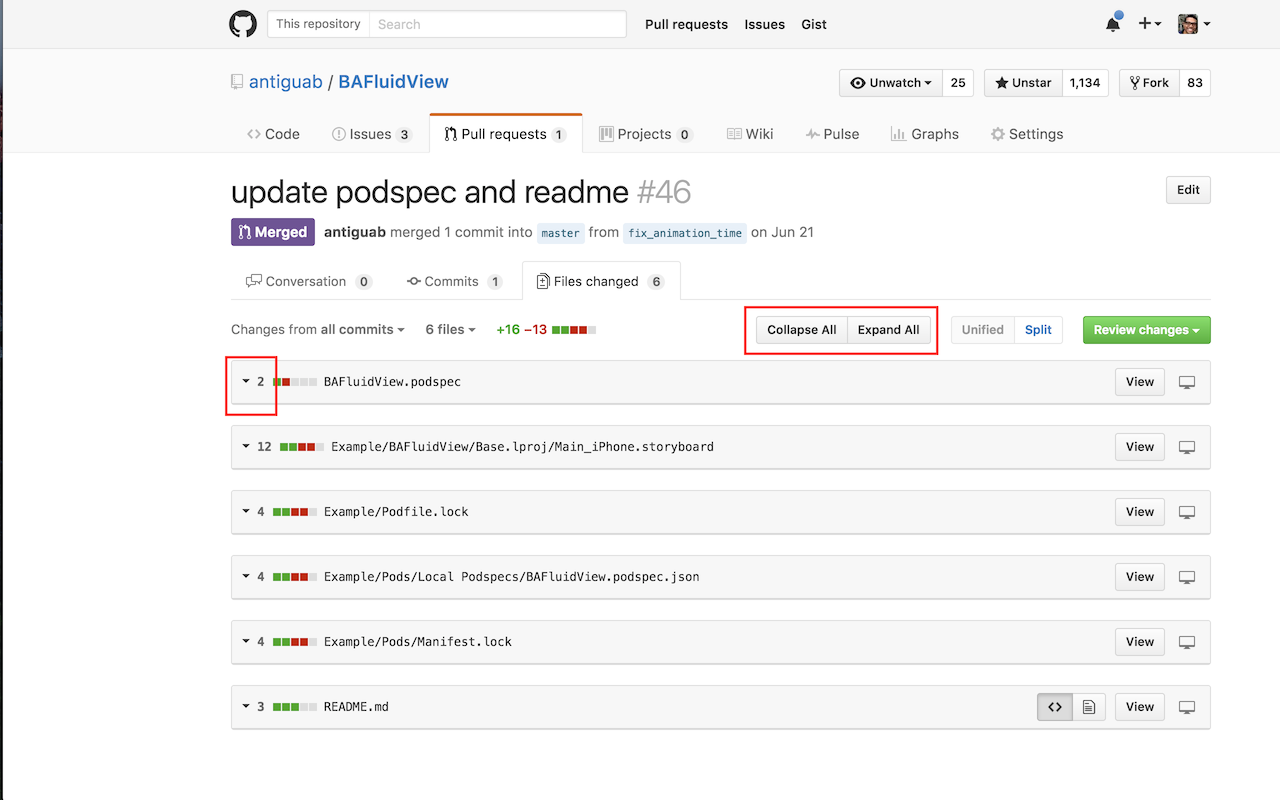
Task: Switch to the Commits tab
Action: (x=455, y=281)
